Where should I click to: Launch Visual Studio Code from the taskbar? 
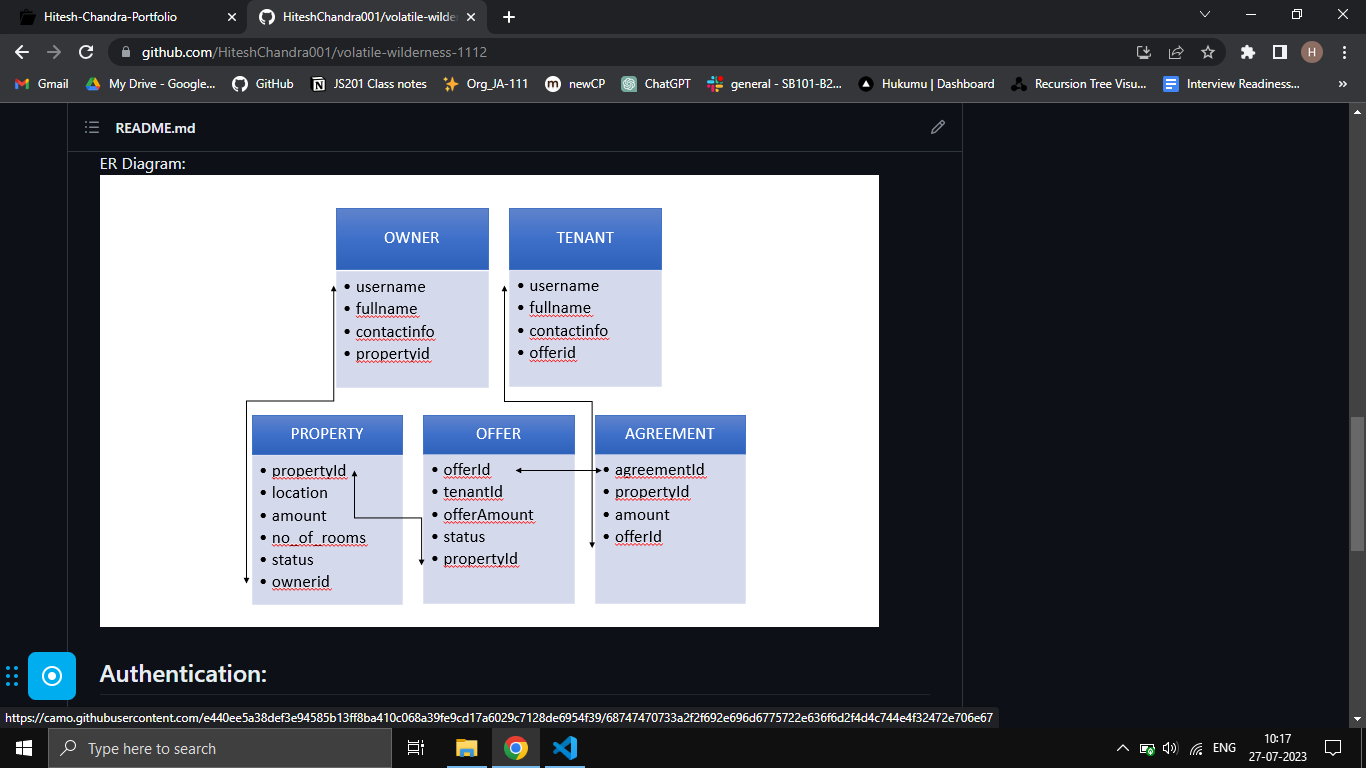[x=564, y=748]
